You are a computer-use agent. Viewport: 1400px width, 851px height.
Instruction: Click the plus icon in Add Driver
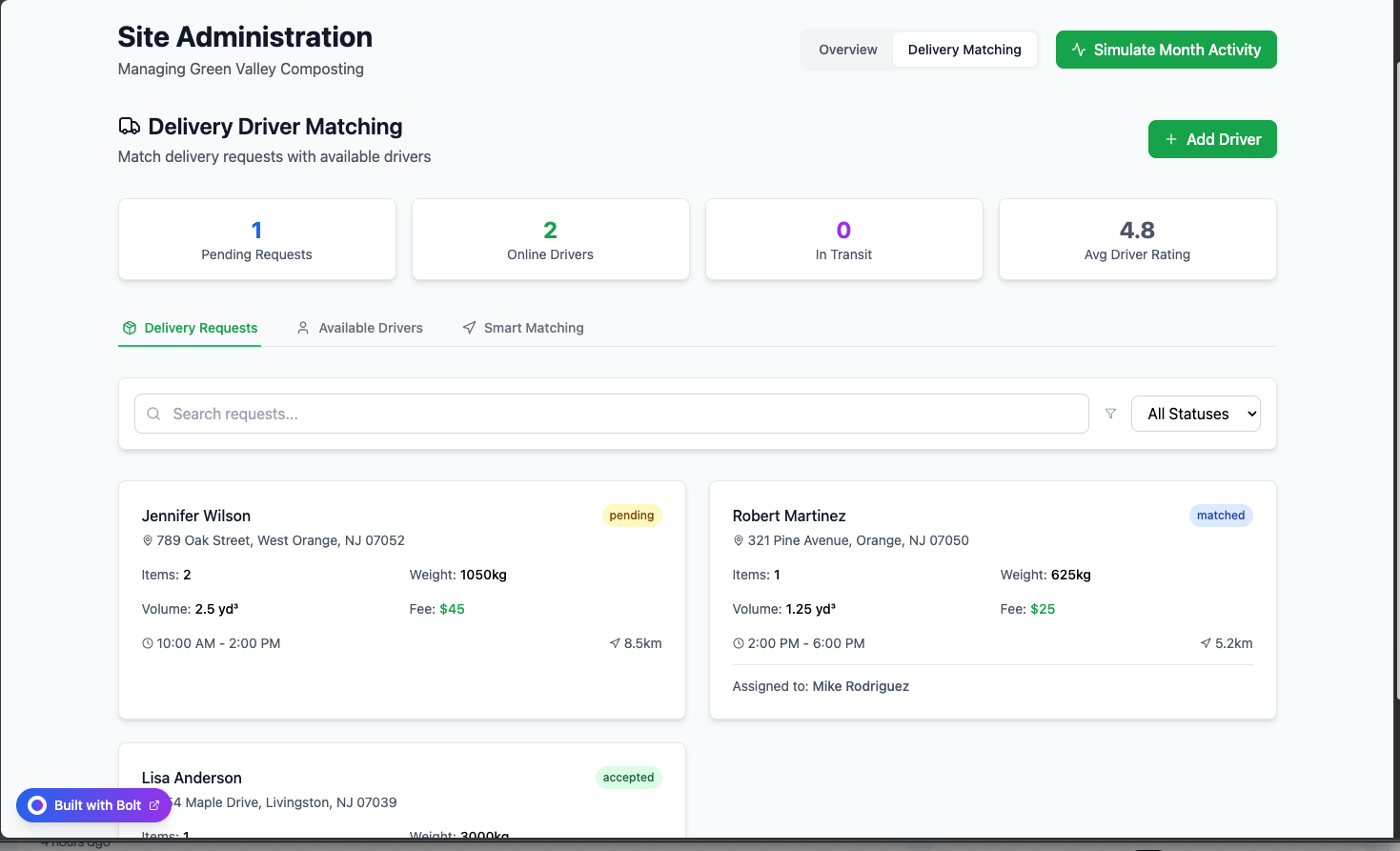(x=1171, y=139)
